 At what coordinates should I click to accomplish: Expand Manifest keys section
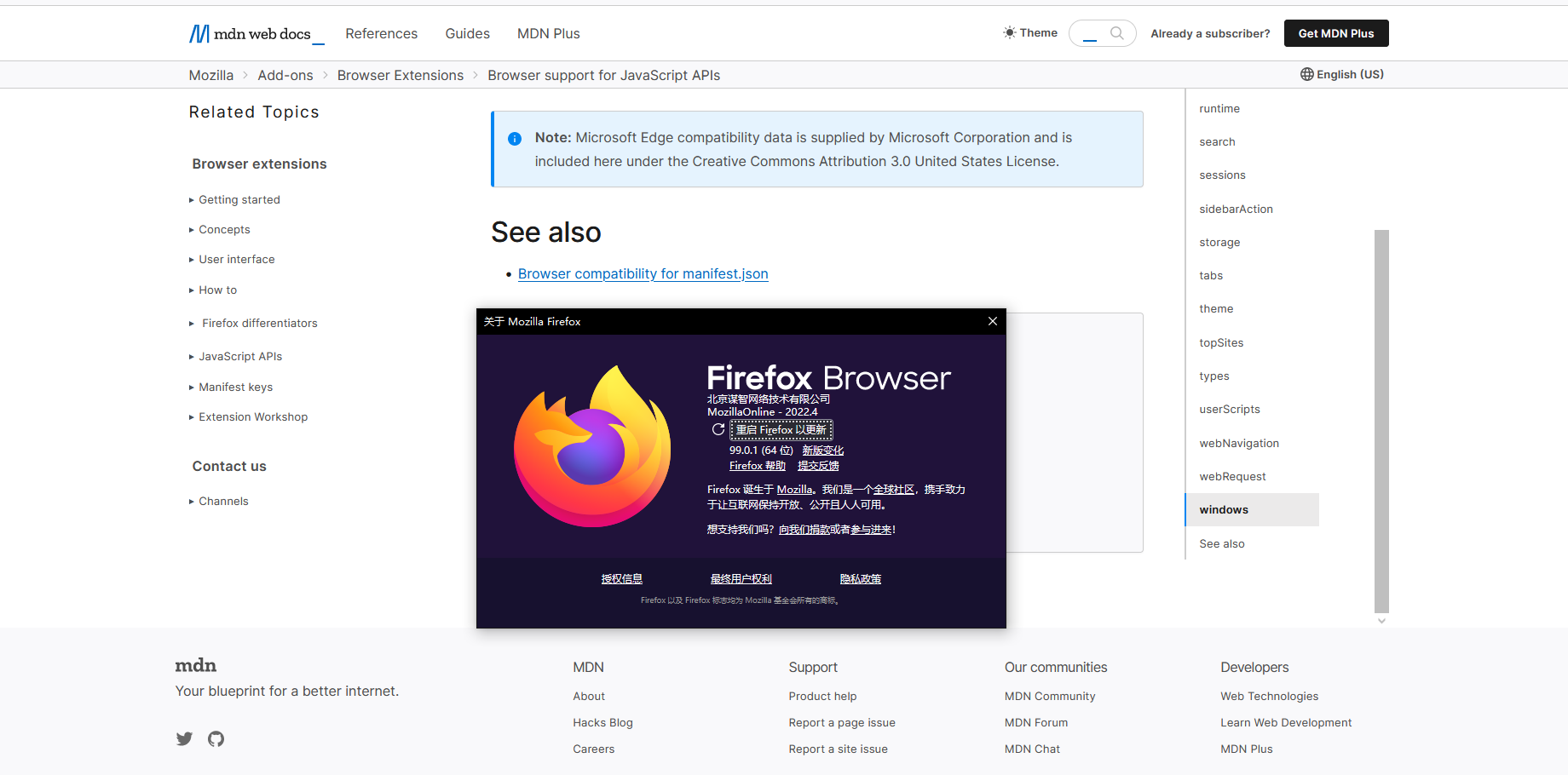[231, 387]
